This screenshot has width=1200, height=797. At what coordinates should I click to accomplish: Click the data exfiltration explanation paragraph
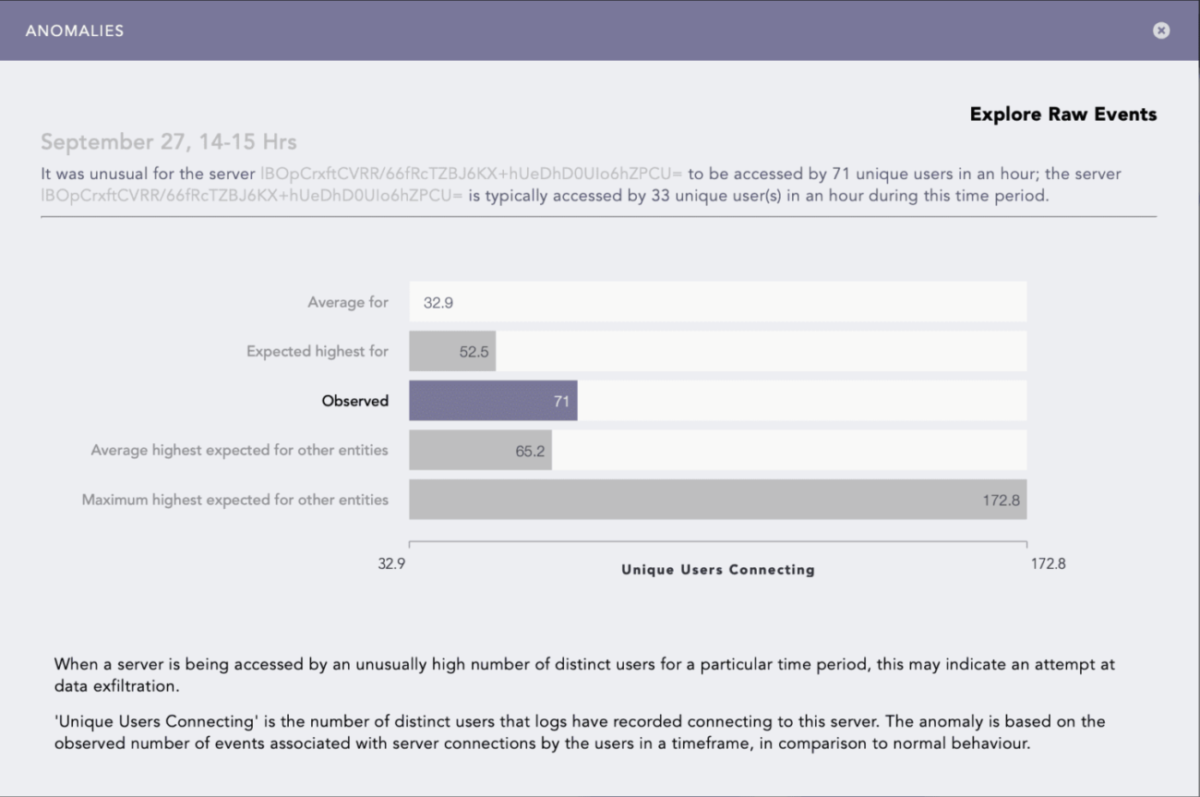pos(585,676)
